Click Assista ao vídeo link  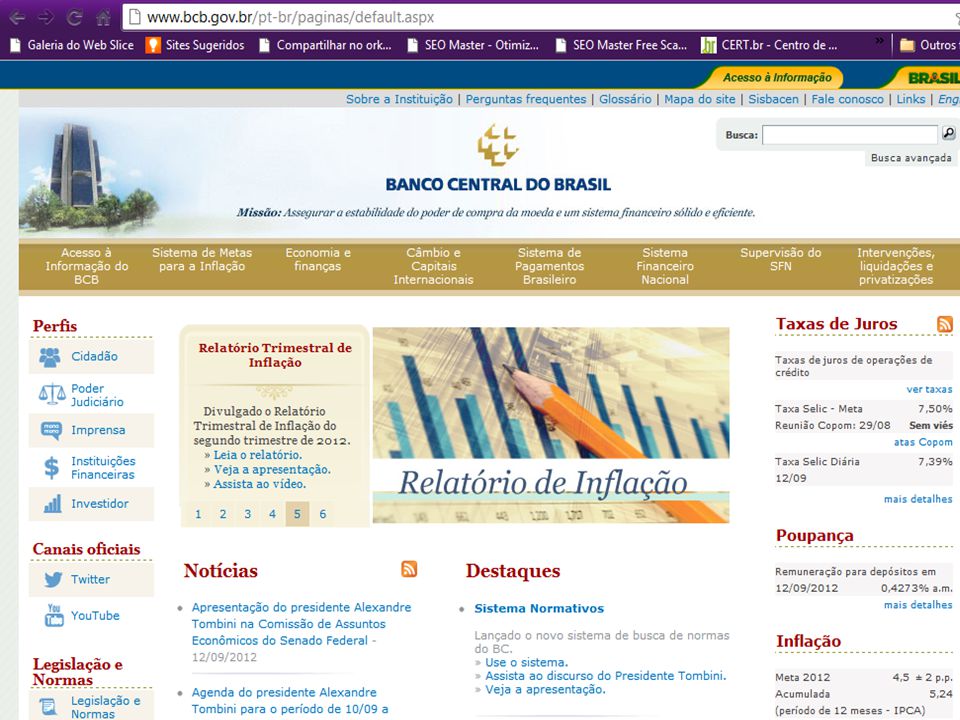(260, 484)
